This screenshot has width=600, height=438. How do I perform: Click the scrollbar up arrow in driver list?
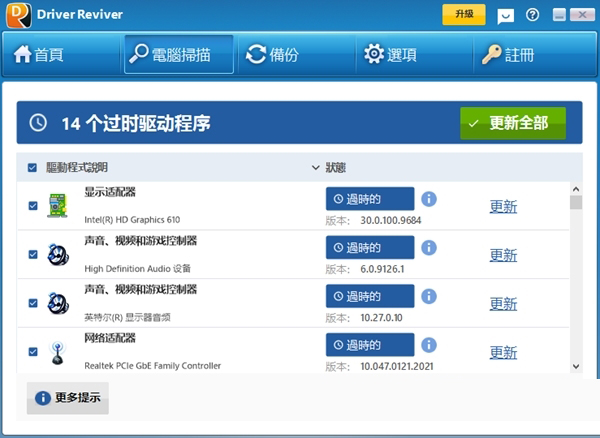click(x=576, y=189)
